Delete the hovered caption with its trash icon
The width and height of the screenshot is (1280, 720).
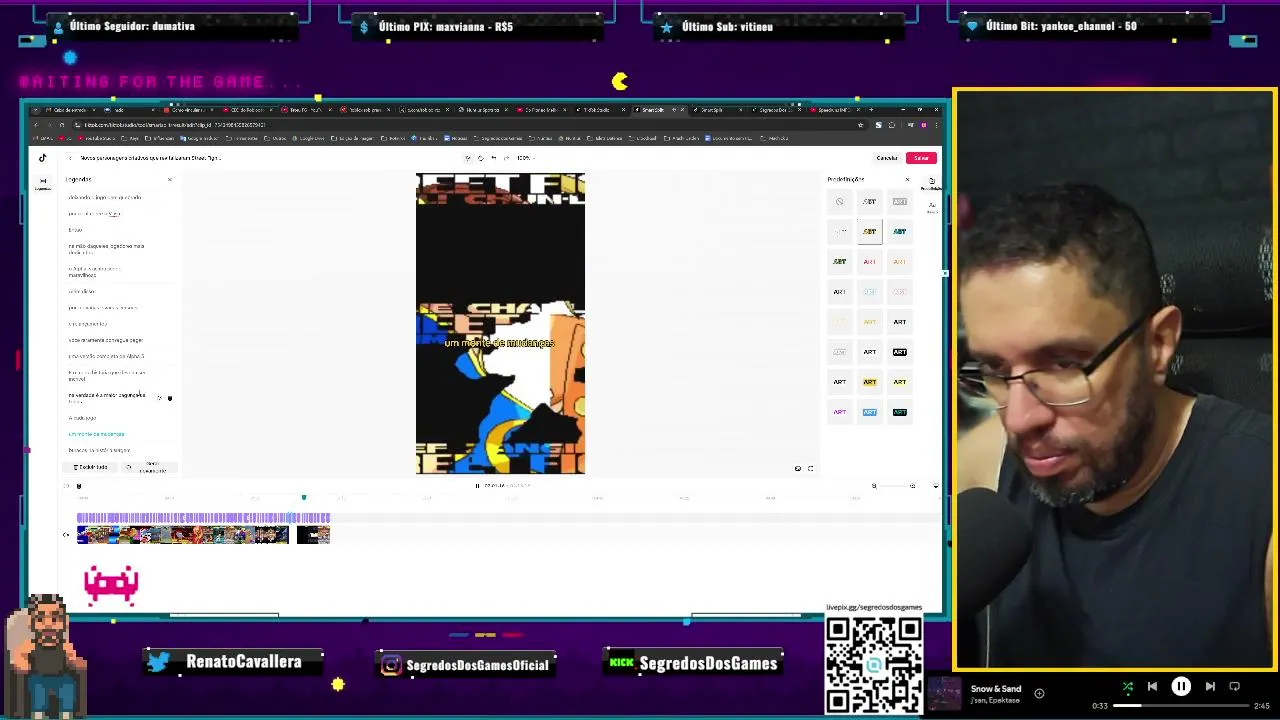170,398
